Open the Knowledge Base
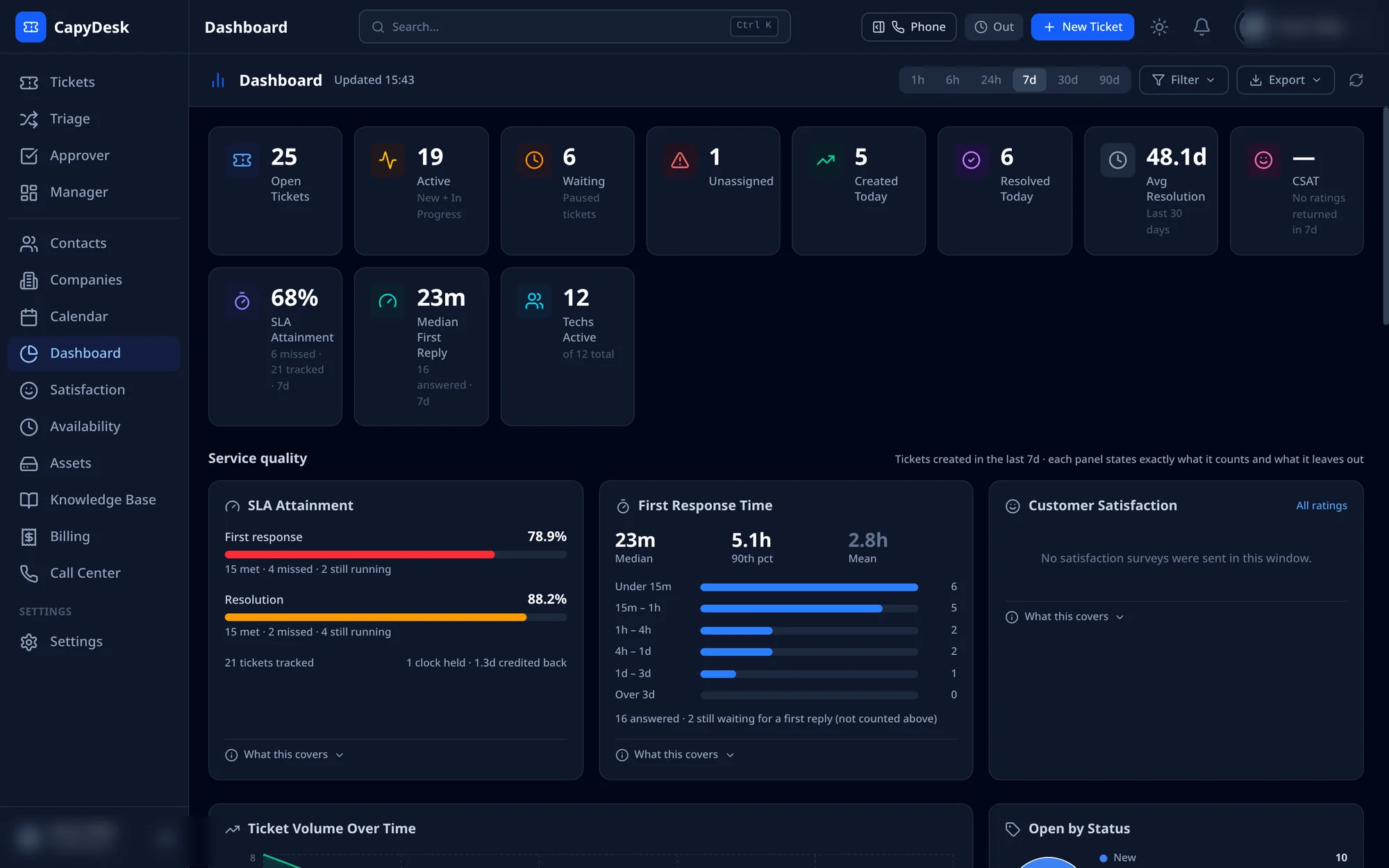Screen dimensions: 1389x868 coord(94,500)
